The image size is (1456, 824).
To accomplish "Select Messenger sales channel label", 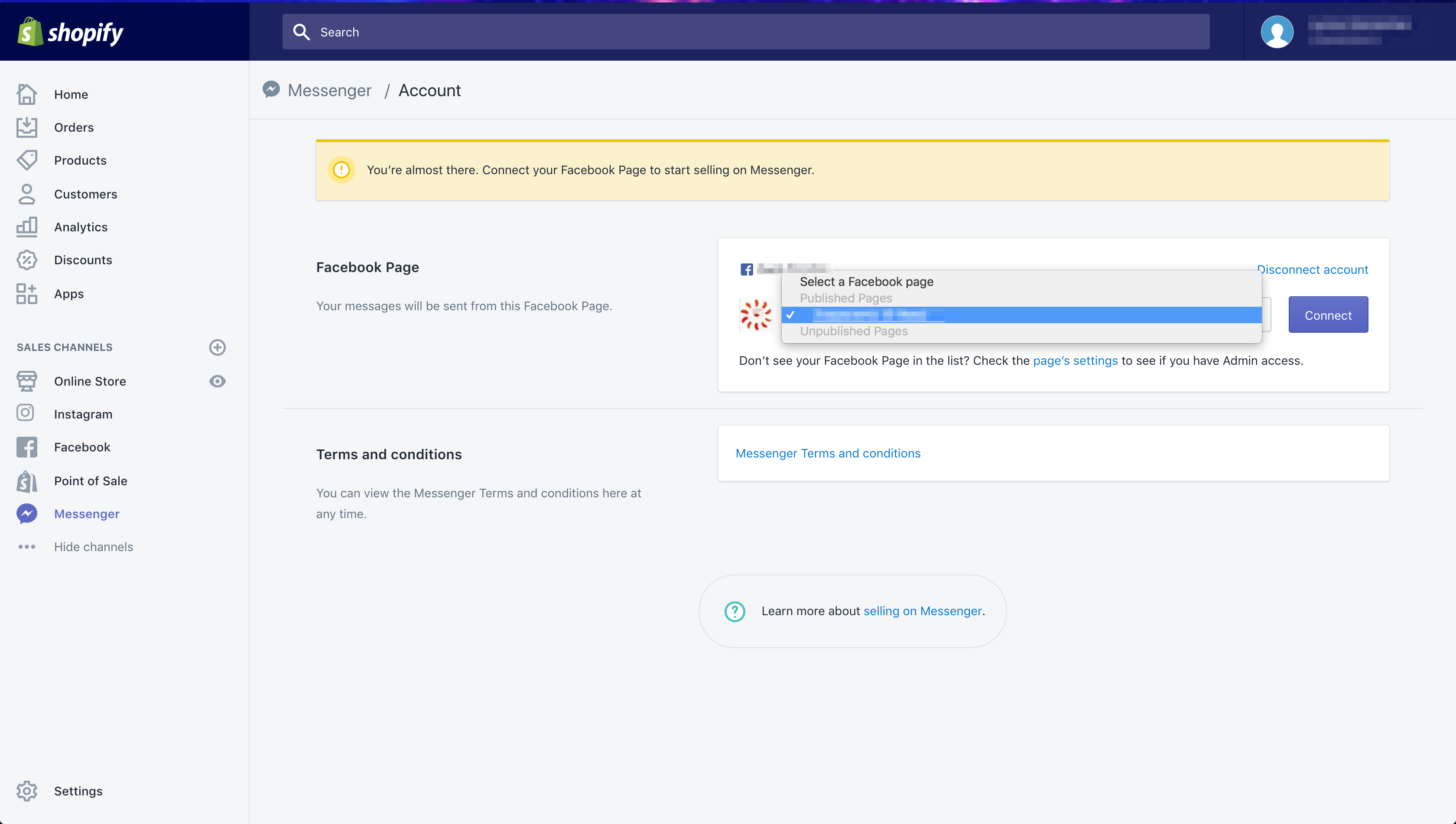I will 87,514.
